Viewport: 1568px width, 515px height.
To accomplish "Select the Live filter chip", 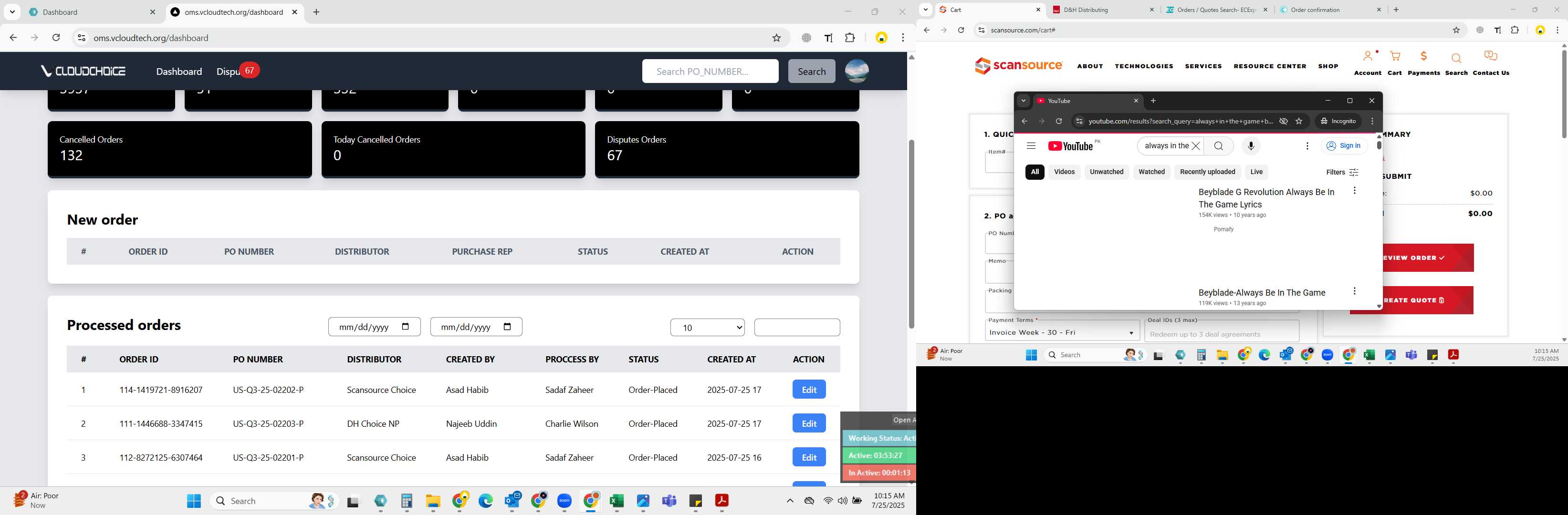I will tap(1256, 172).
